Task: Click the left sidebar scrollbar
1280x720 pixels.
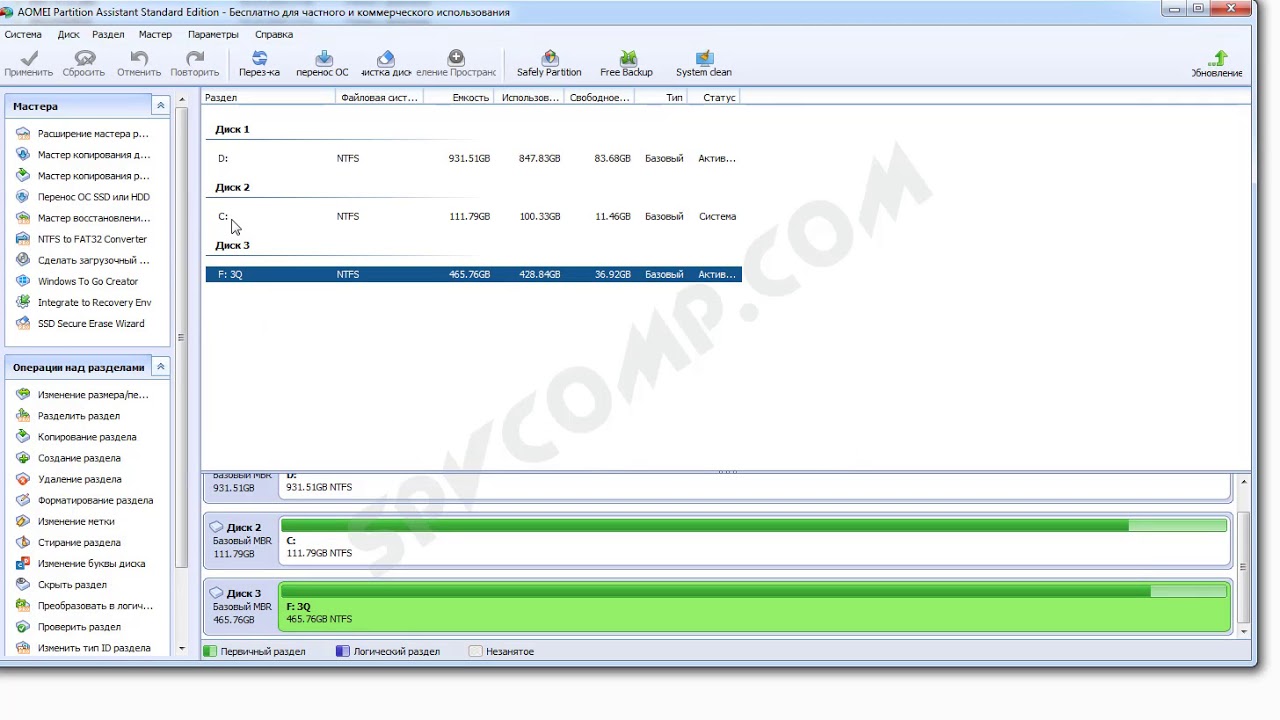Action: pyautogui.click(x=182, y=336)
